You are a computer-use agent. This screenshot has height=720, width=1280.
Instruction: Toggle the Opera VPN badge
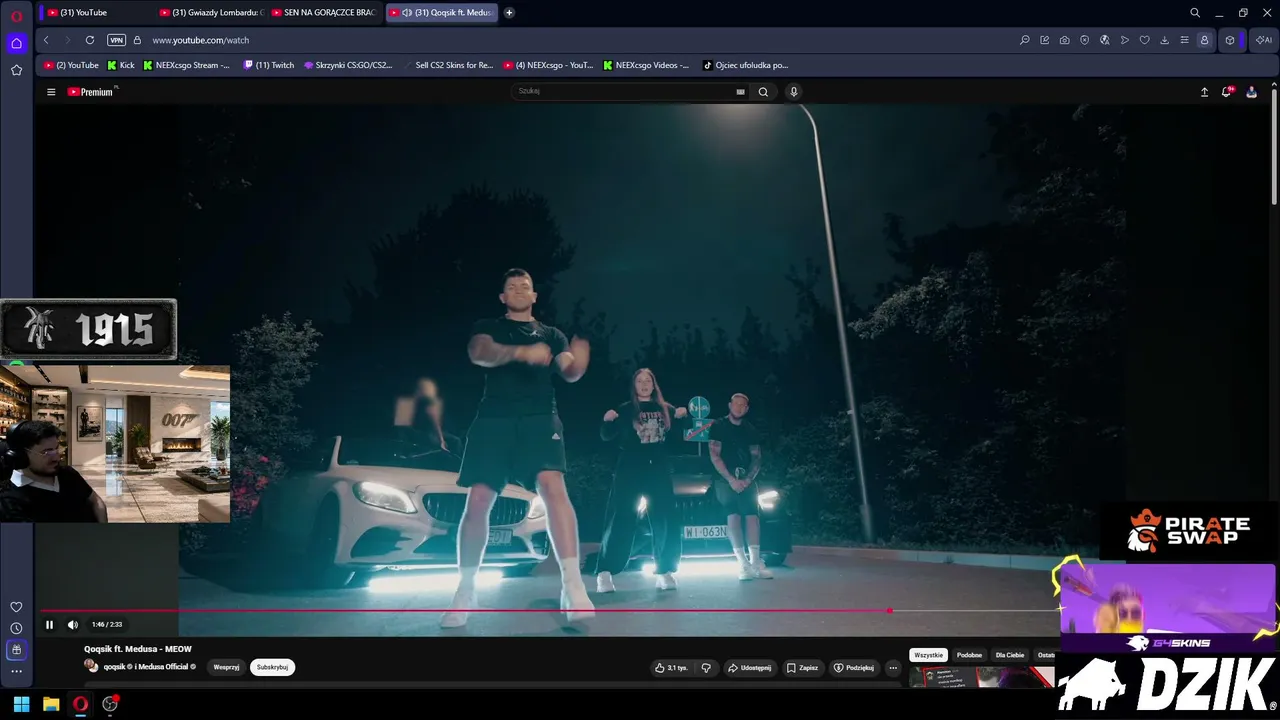tap(116, 40)
